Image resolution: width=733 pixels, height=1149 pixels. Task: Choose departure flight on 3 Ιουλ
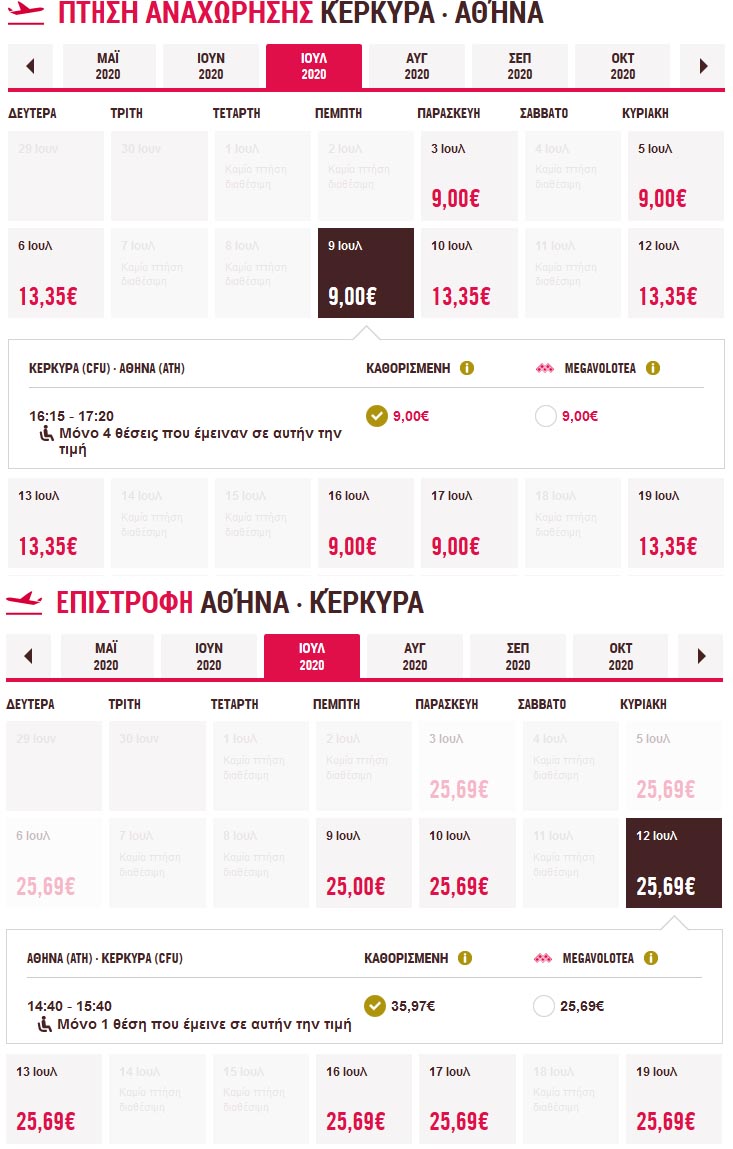click(468, 176)
